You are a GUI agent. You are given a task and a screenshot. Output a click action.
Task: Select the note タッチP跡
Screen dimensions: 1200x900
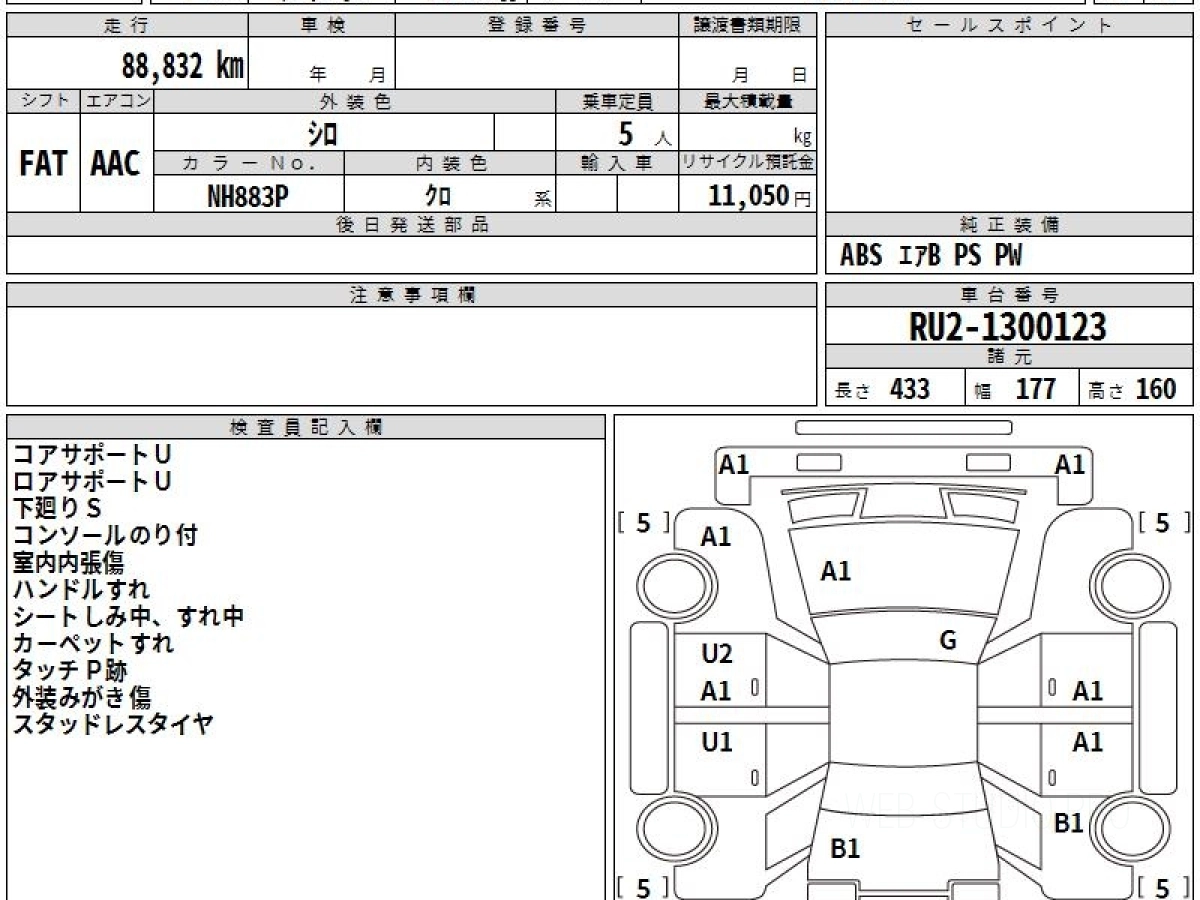pos(70,671)
